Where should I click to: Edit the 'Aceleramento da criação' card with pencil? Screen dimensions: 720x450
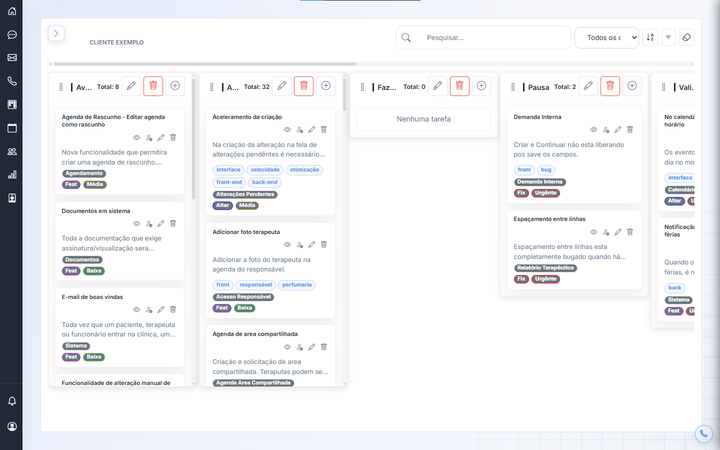(x=311, y=130)
